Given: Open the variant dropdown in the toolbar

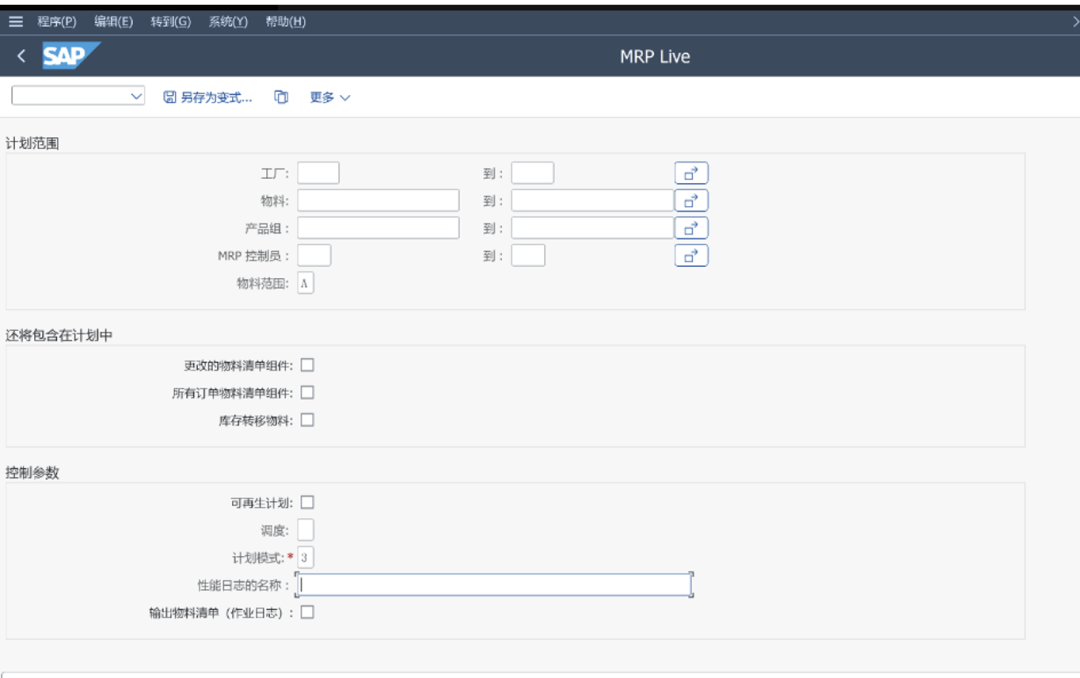Looking at the screenshot, I should click(x=137, y=96).
